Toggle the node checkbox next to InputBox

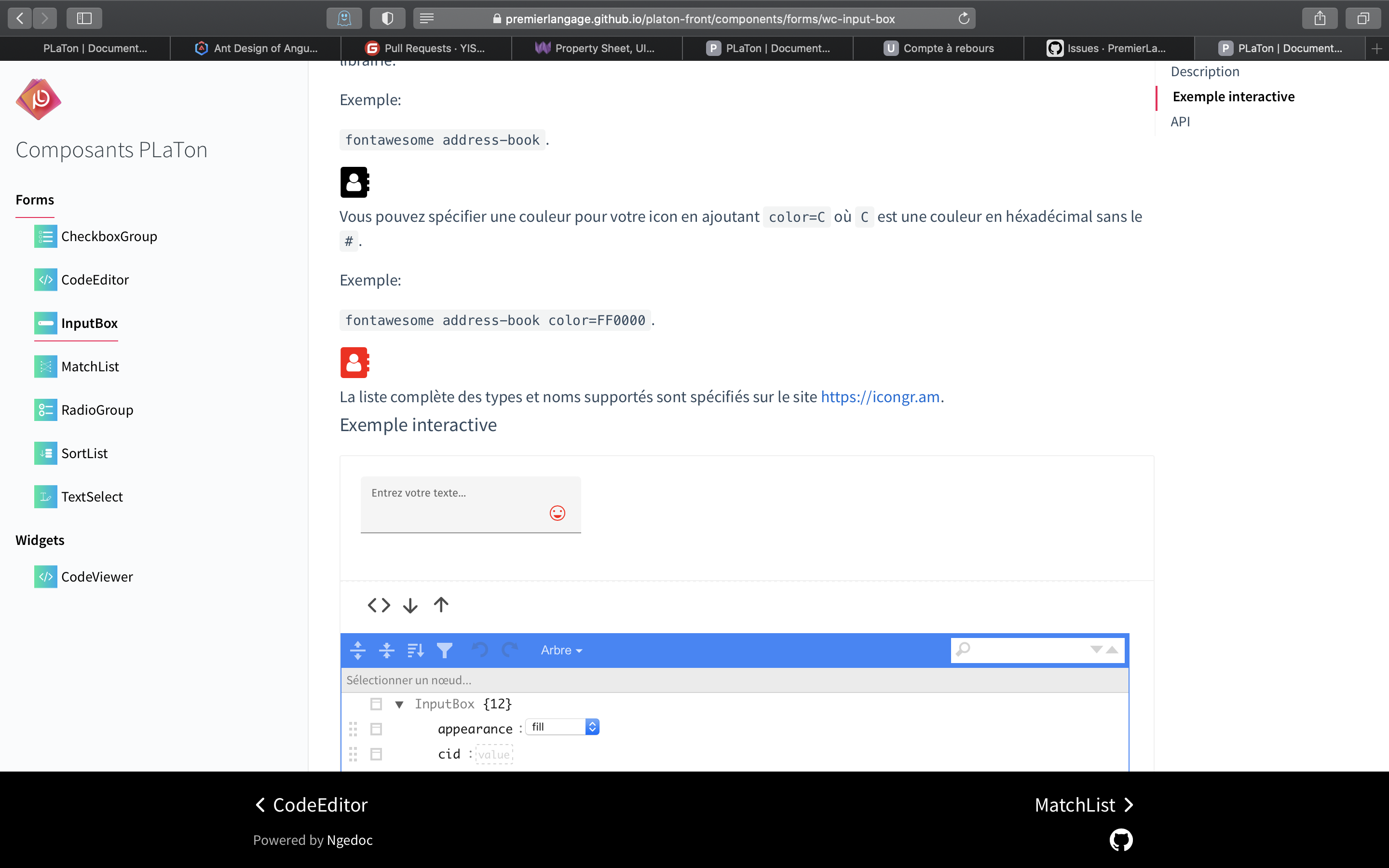pyautogui.click(x=377, y=703)
